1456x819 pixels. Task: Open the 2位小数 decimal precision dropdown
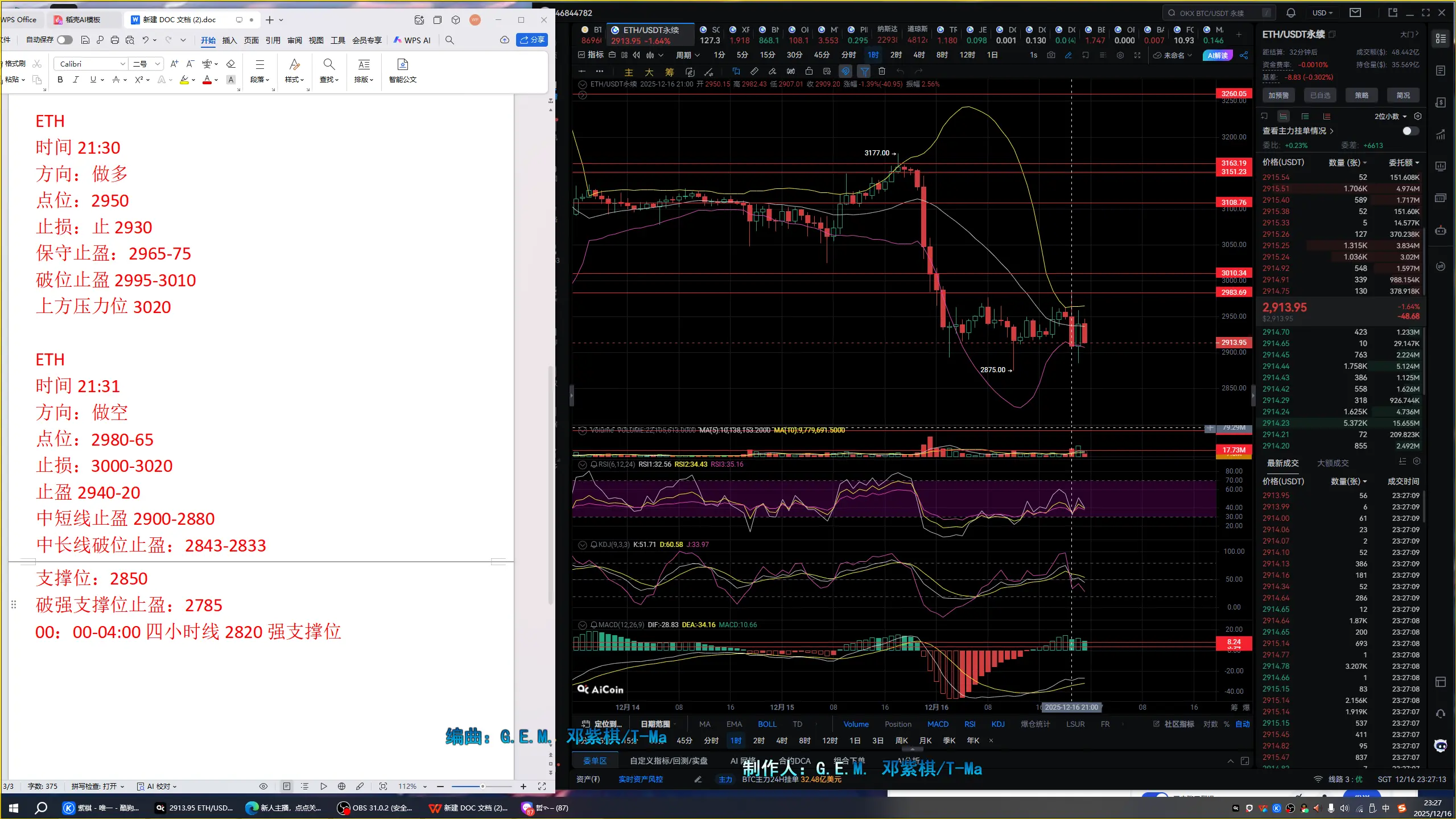1391,116
